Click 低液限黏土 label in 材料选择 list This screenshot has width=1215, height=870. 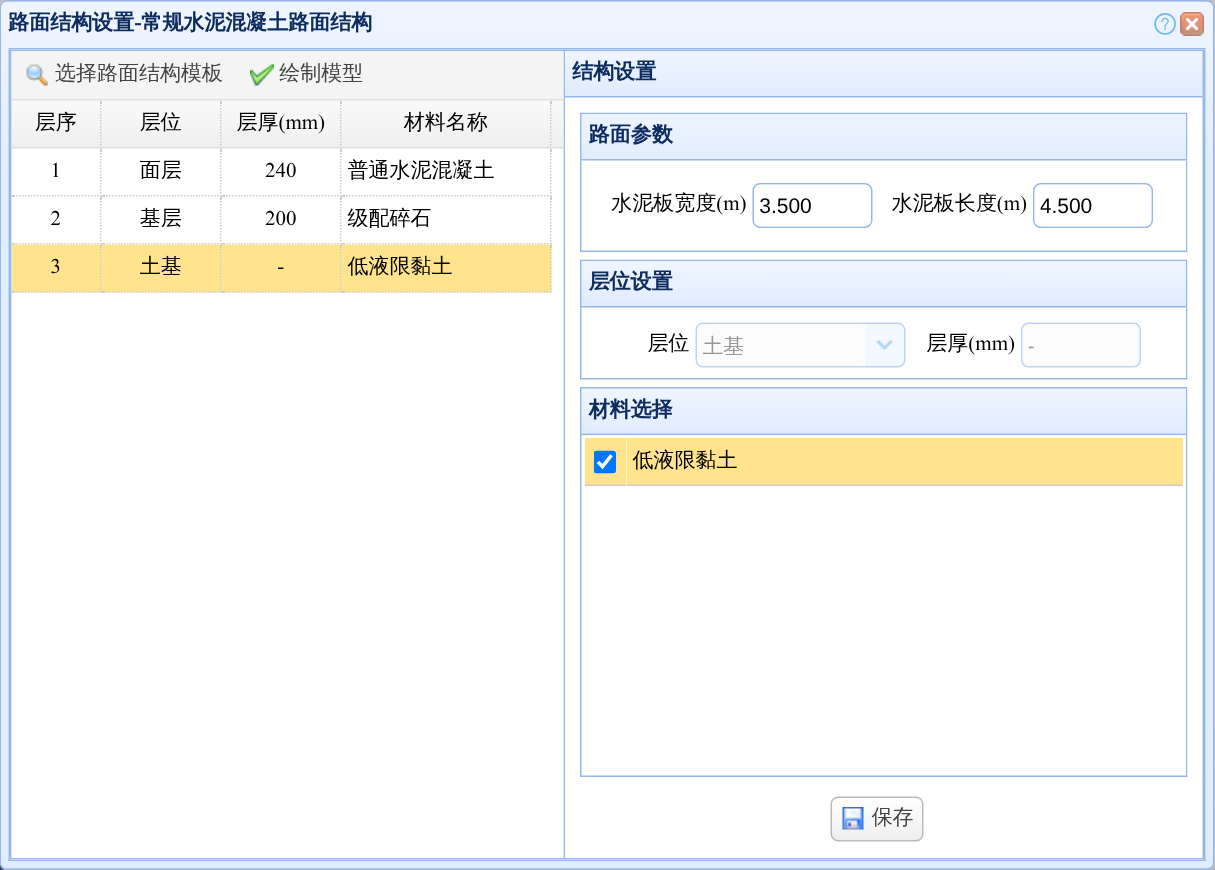pyautogui.click(x=685, y=461)
